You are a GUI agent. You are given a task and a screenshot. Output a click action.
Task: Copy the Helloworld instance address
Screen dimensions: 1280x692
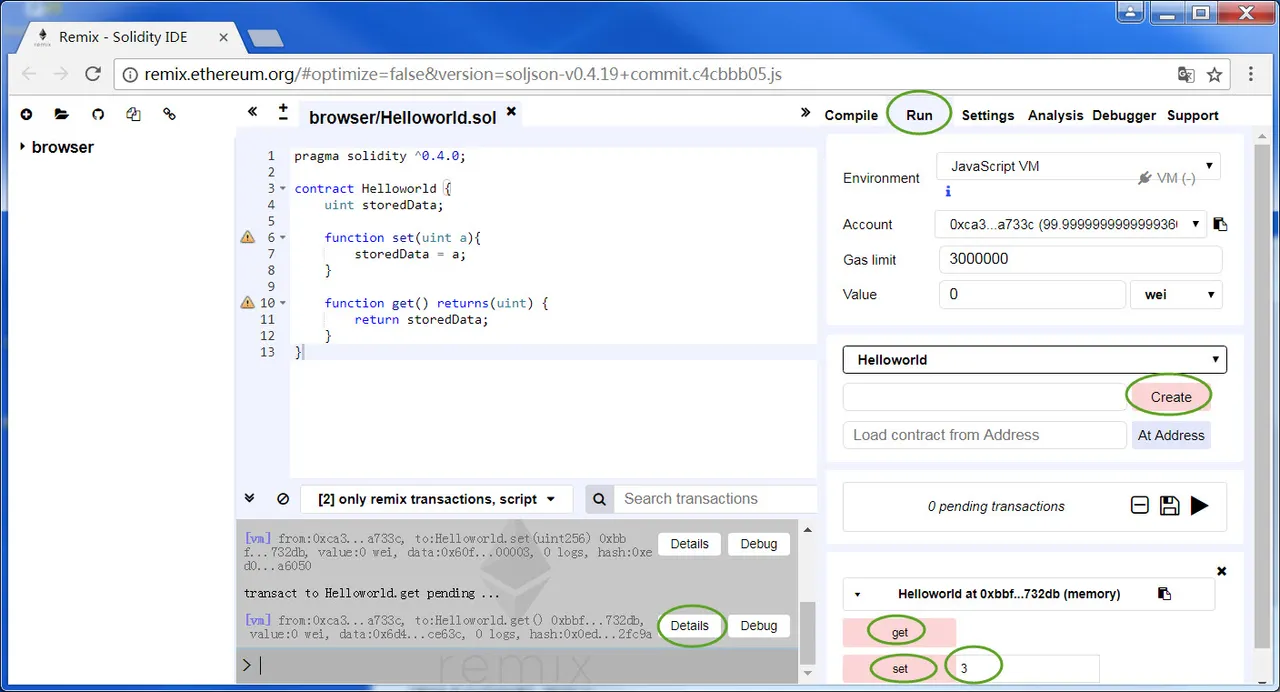pyautogui.click(x=1164, y=594)
